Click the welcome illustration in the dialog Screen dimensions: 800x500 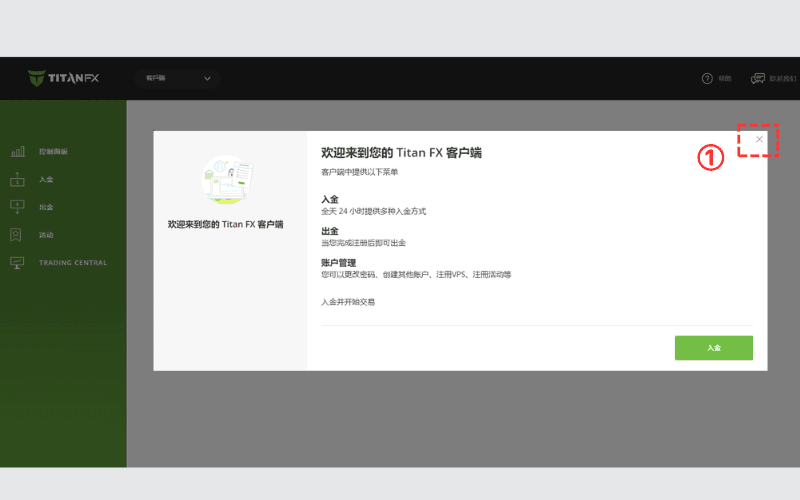(x=228, y=180)
